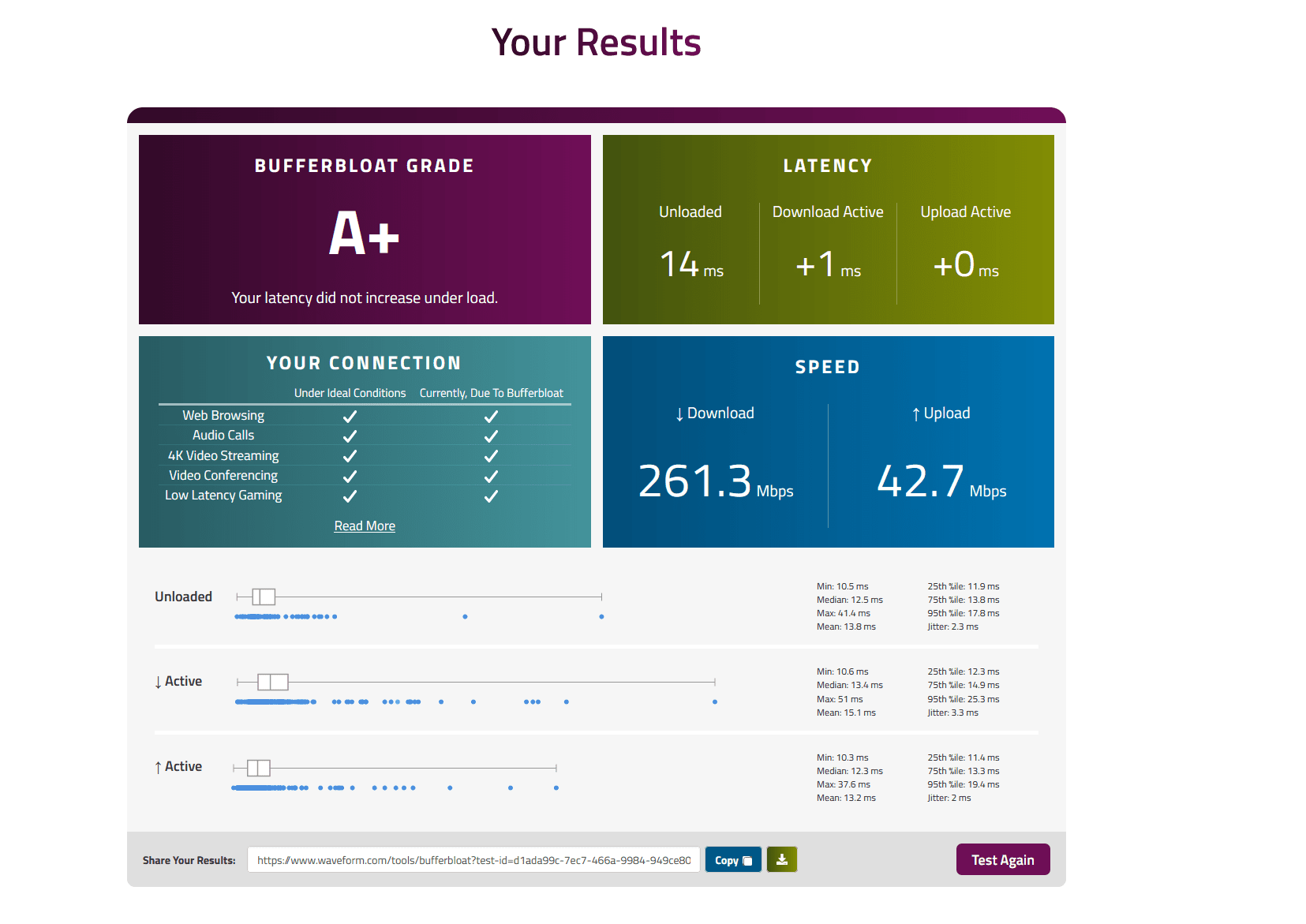Click the +1 ms download active value
The image size is (1306, 924).
coord(828,264)
